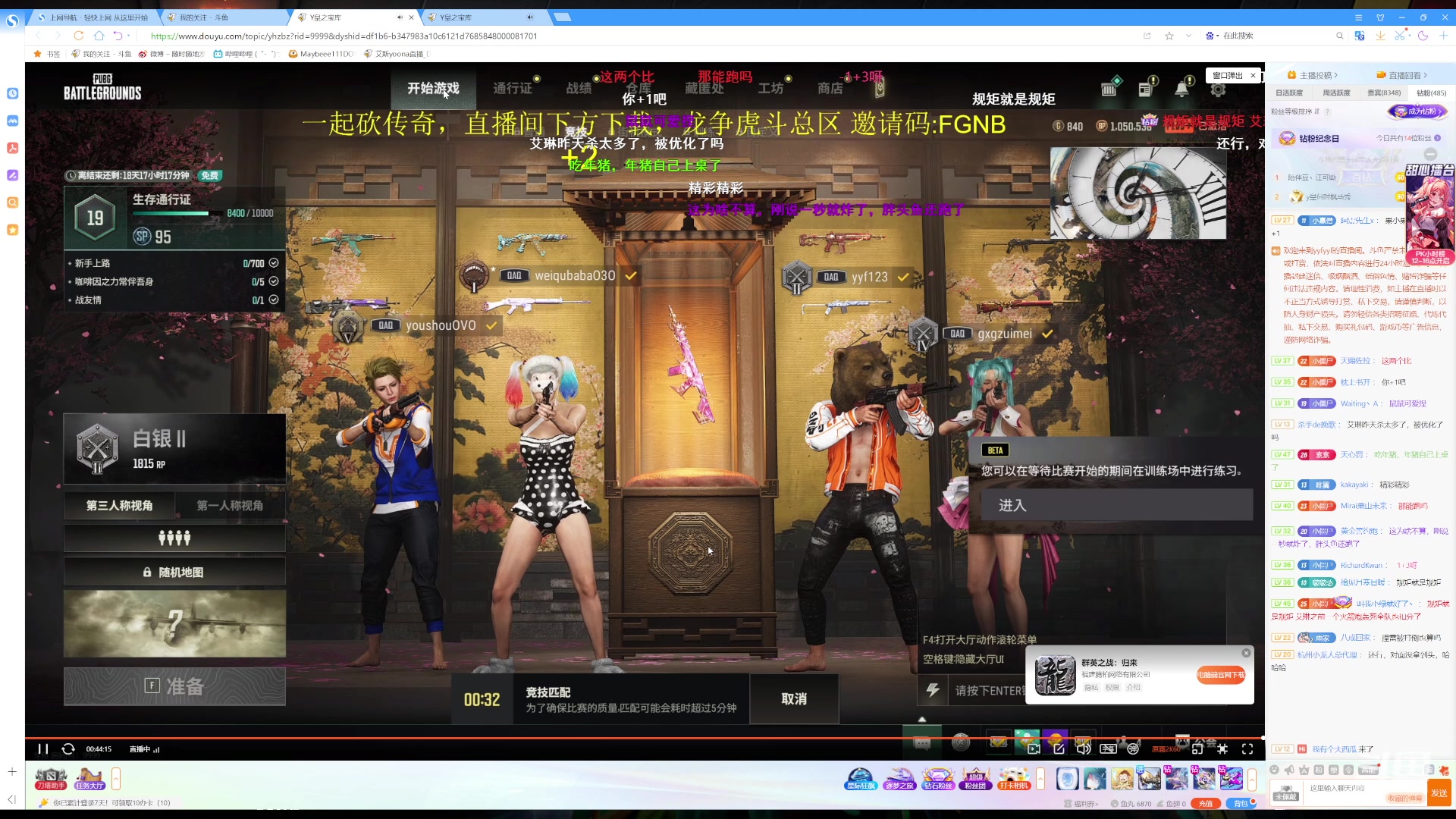This screenshot has height=819, width=1456.
Task: Expand the search engine dropdown arrow
Action: [1218, 36]
